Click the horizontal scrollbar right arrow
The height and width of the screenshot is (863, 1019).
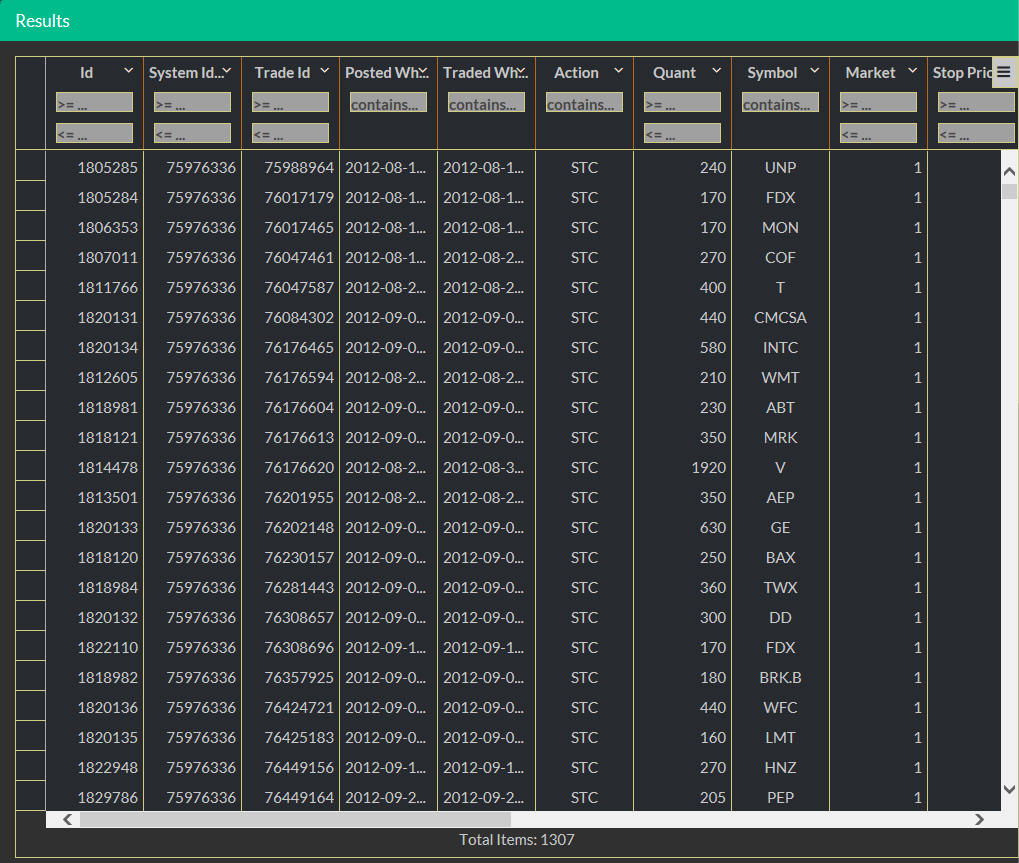(979, 819)
